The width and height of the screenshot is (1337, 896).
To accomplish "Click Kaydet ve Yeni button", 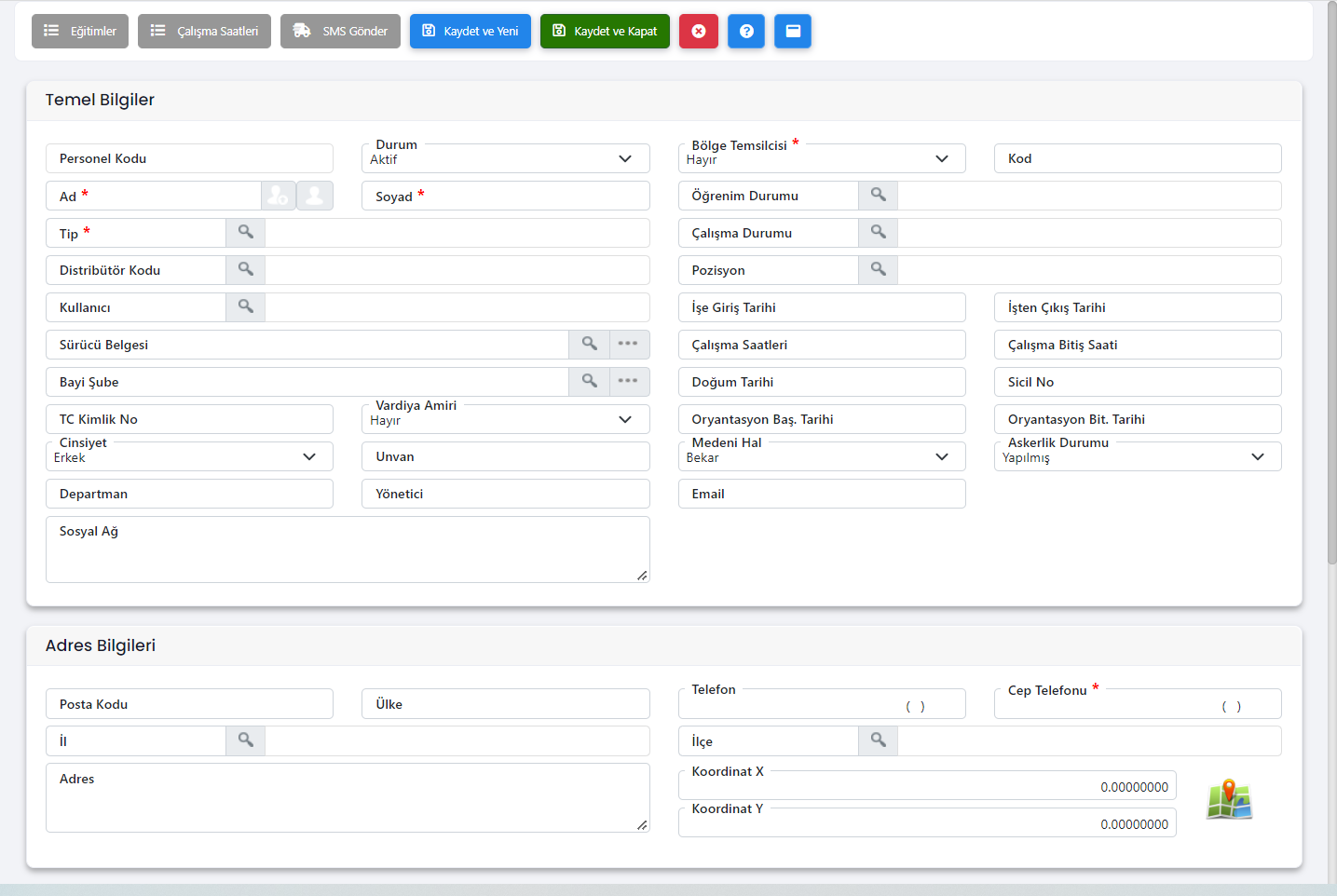I will coord(471,31).
